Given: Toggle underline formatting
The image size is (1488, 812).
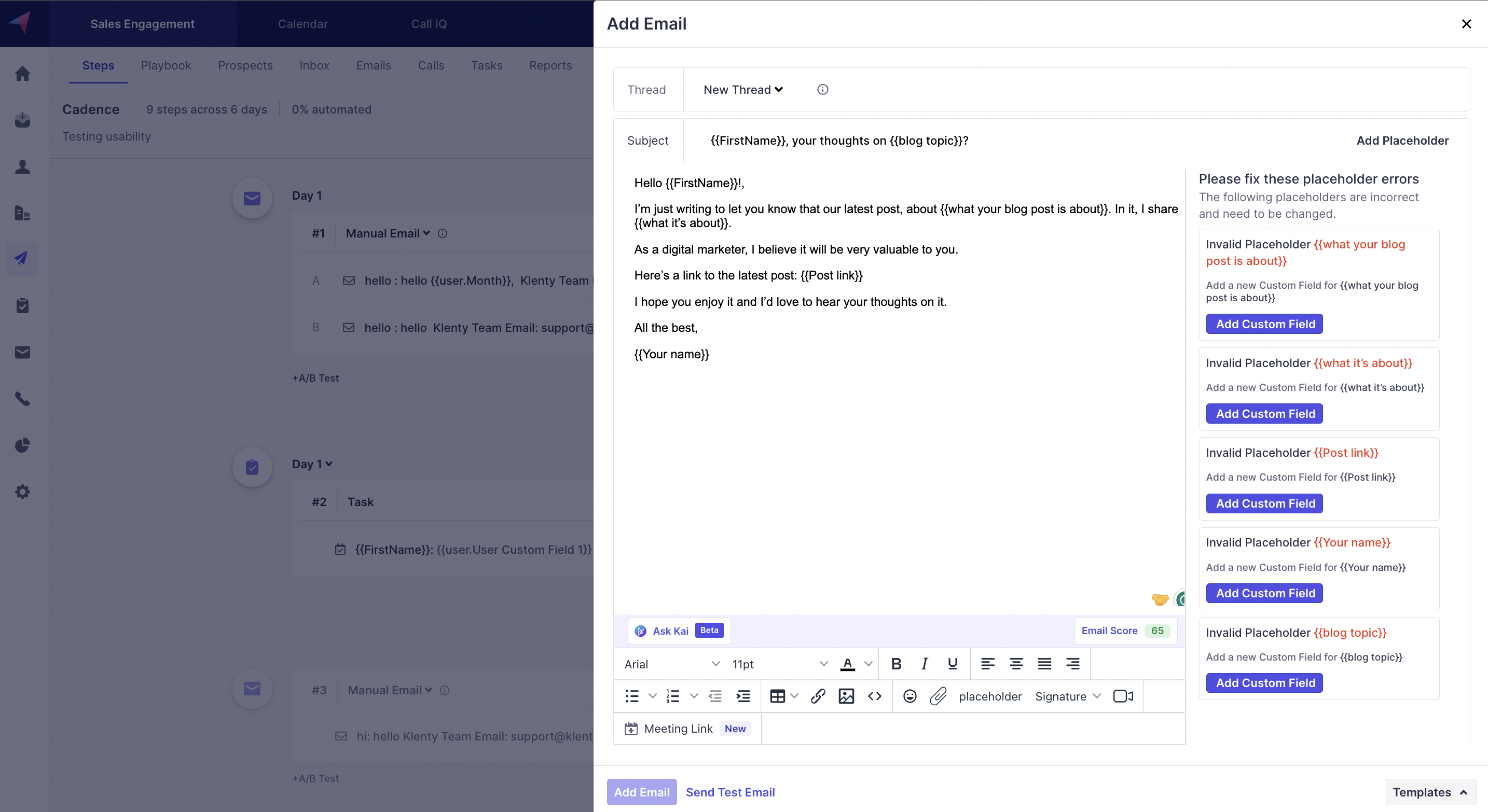Looking at the screenshot, I should (953, 664).
